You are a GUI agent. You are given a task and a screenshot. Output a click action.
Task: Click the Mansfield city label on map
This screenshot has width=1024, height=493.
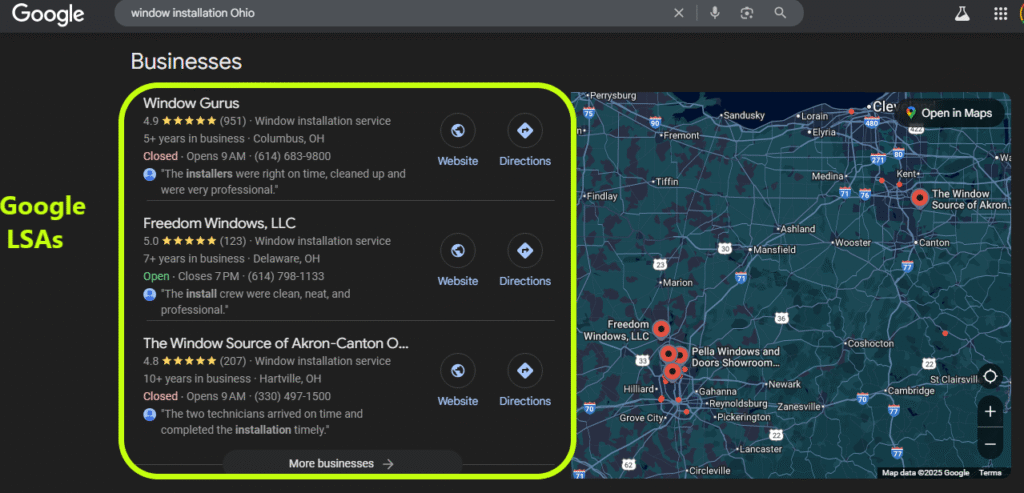coord(775,250)
